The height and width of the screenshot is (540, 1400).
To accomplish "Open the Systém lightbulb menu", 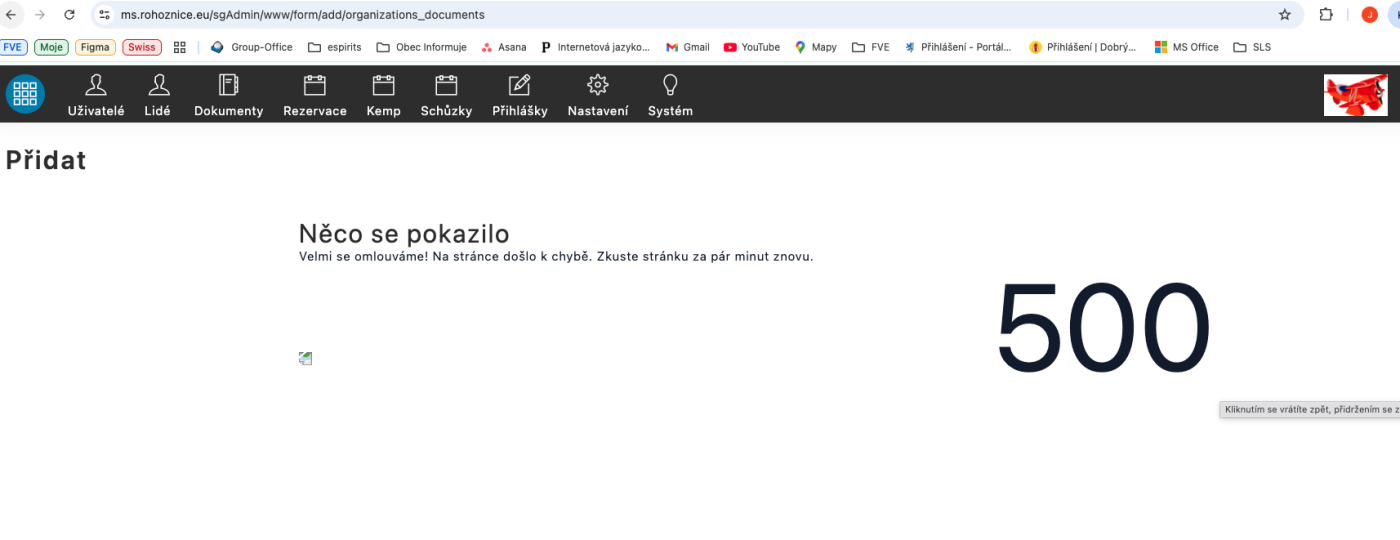I will pyautogui.click(x=670, y=86).
